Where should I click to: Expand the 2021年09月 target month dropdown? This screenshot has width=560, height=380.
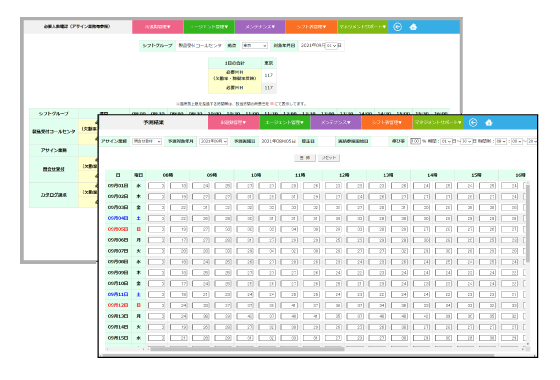pyautogui.click(x=213, y=141)
